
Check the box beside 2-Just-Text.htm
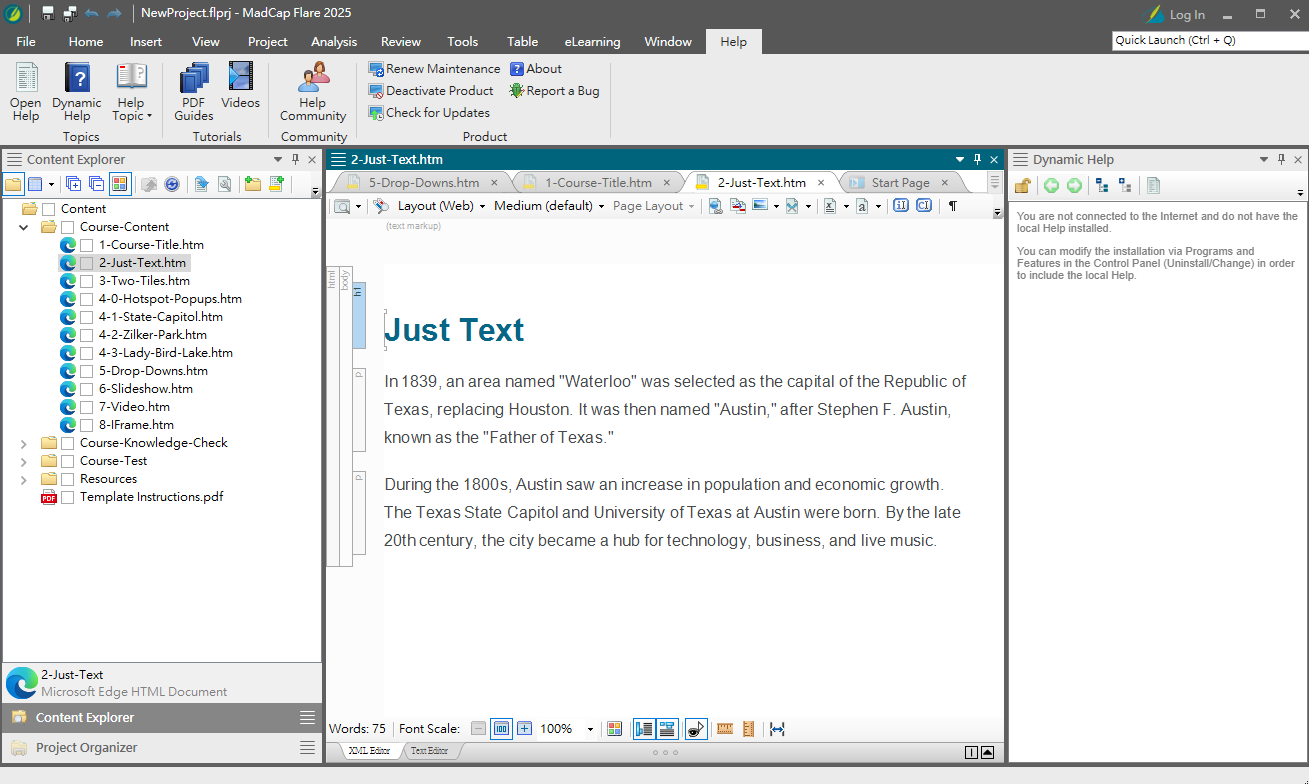87,263
